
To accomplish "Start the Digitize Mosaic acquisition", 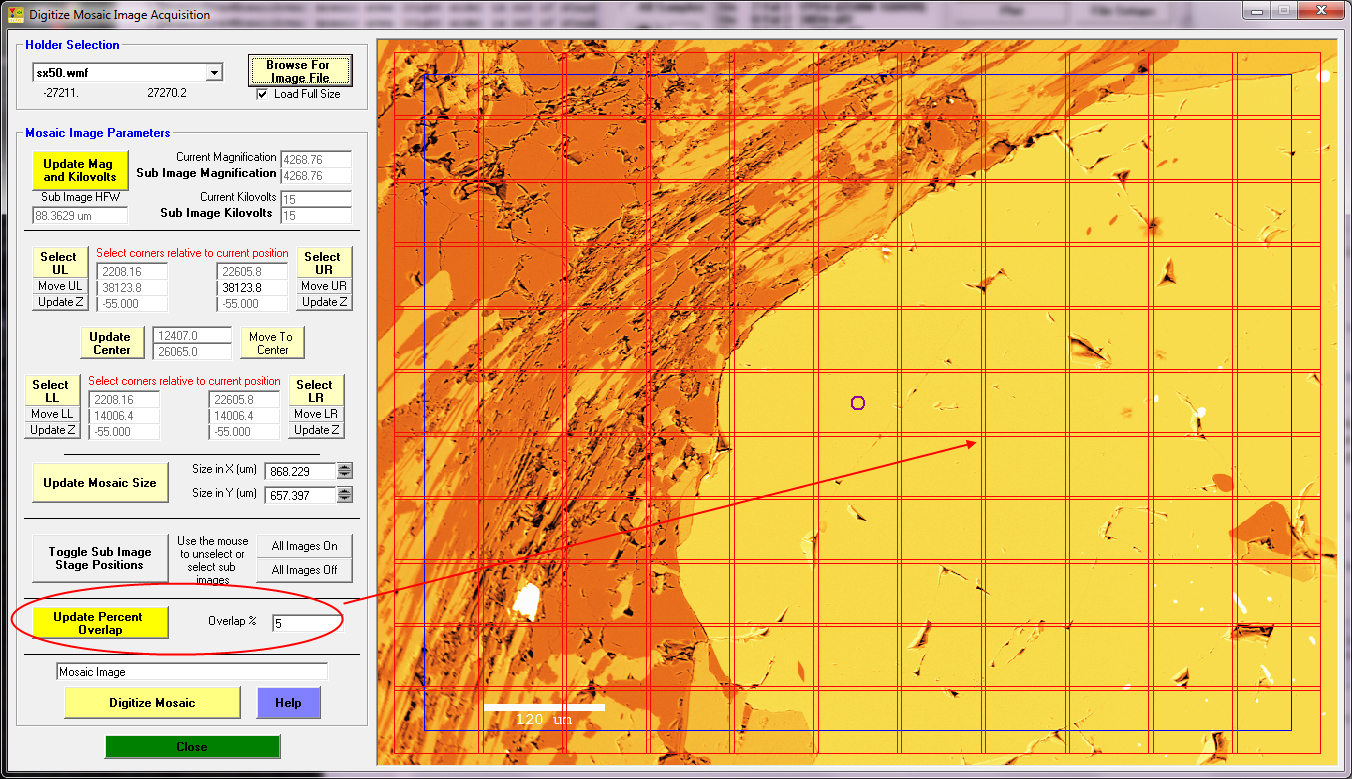I will point(152,703).
